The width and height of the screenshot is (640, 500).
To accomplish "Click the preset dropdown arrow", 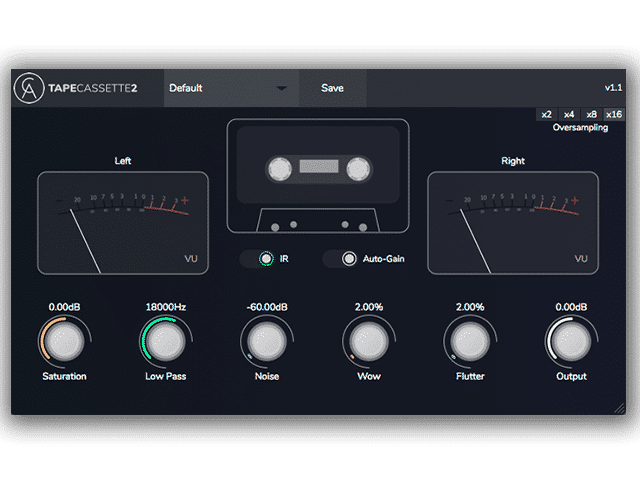I will 282,88.
